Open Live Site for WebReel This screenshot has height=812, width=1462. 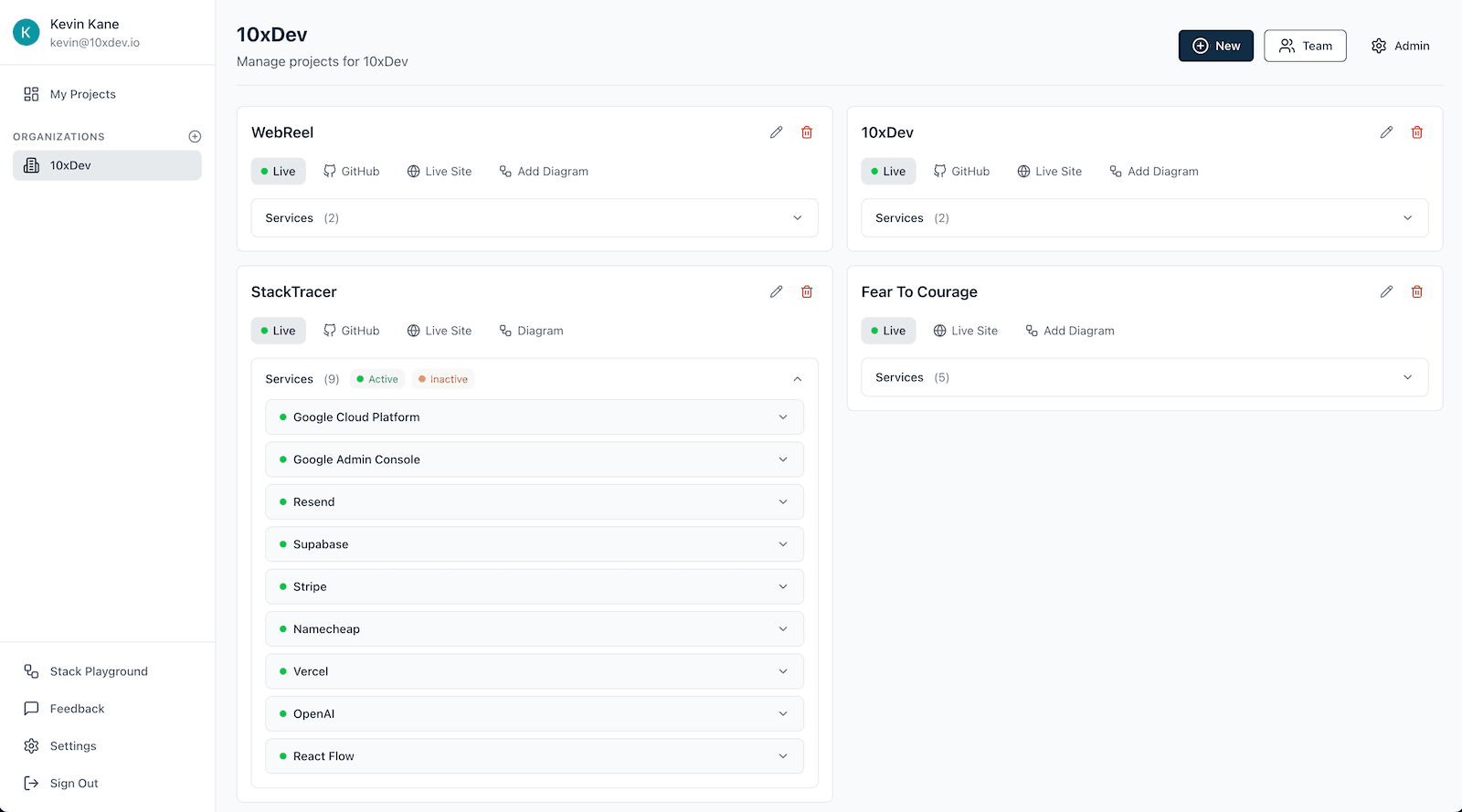click(x=440, y=171)
